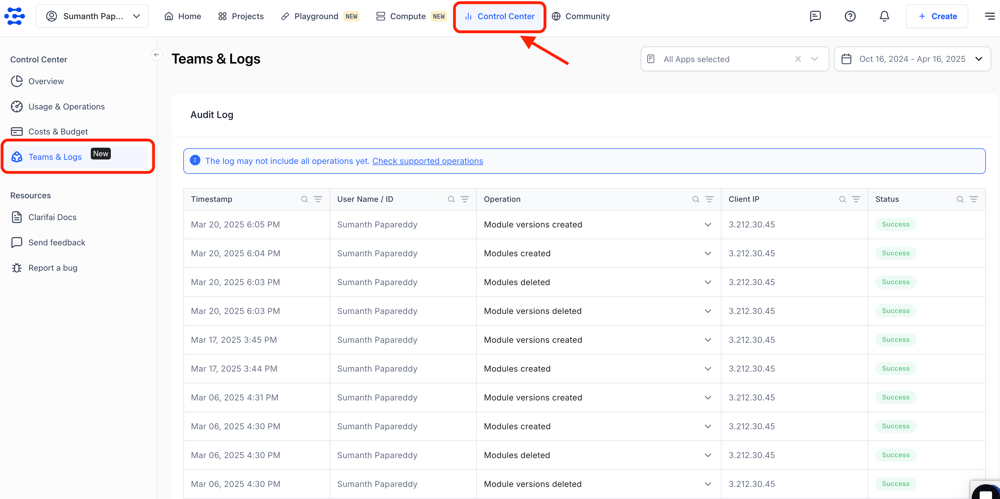Open the All Apps selected field
Screen dimensions: 1000x499
coord(722,59)
